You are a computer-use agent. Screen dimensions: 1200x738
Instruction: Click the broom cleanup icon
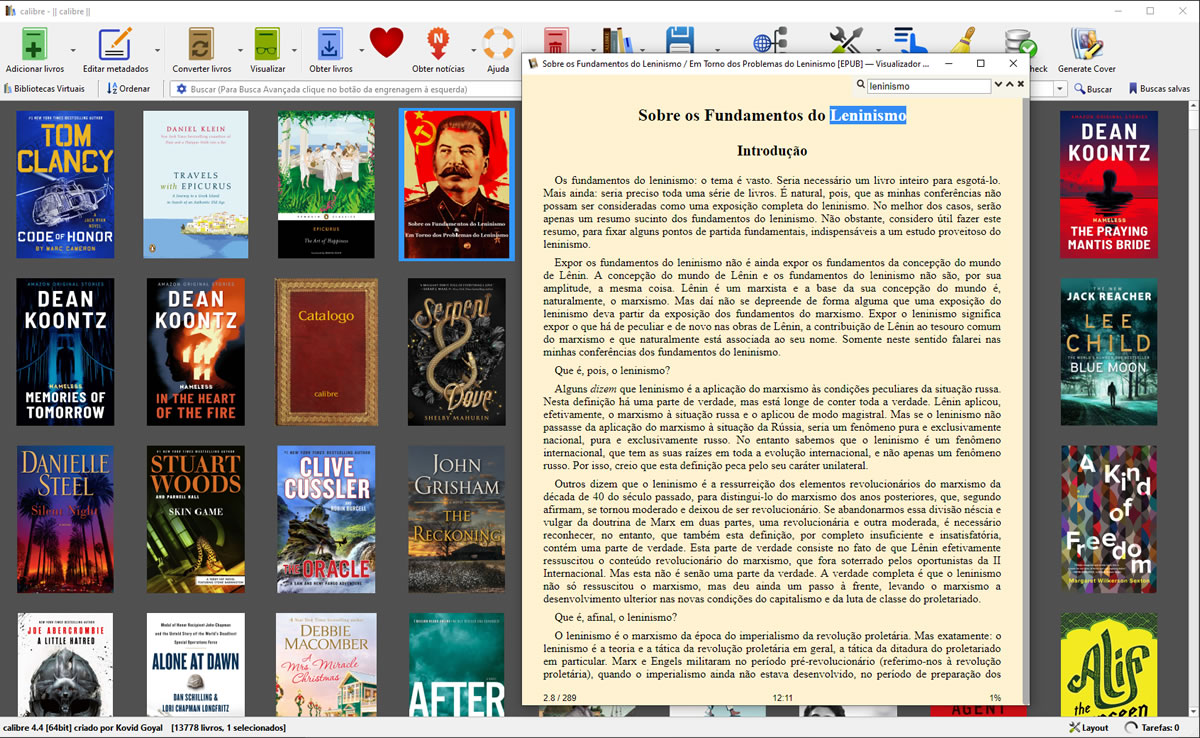pos(962,40)
